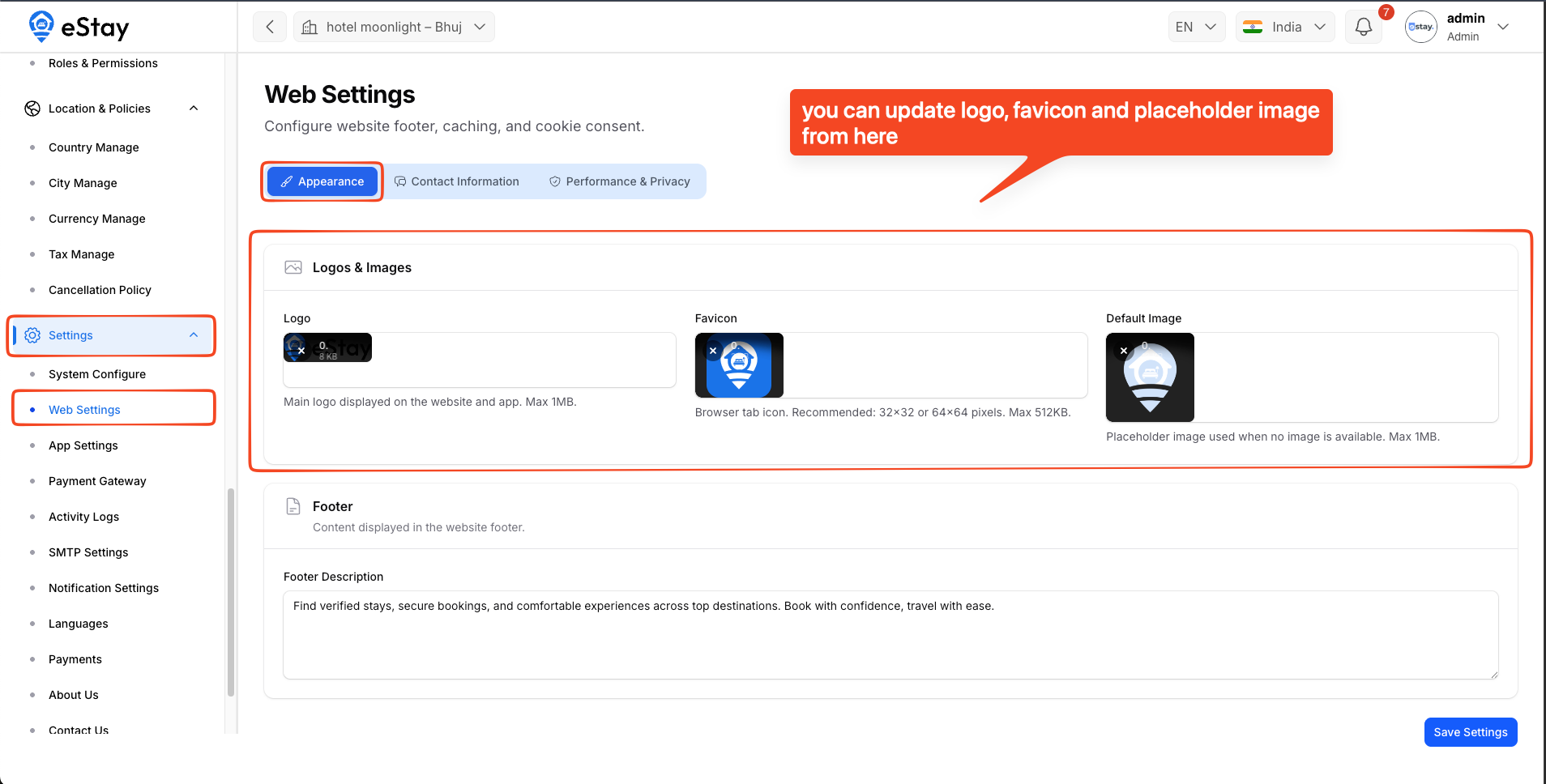
Task: Switch to the Performance & Privacy tab
Action: pyautogui.click(x=620, y=181)
